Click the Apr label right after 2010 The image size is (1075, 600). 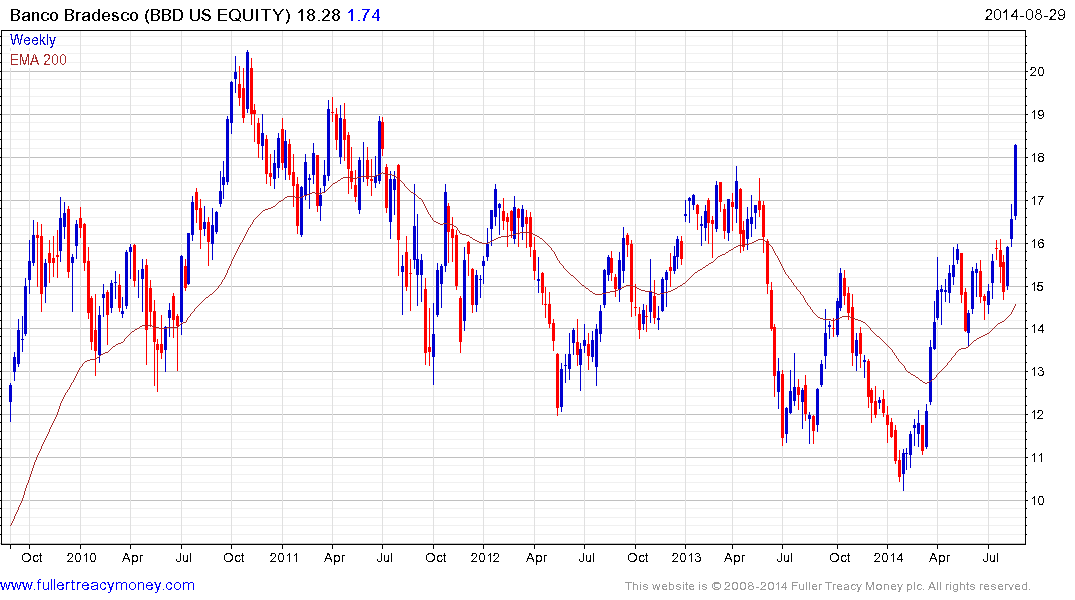[x=132, y=557]
